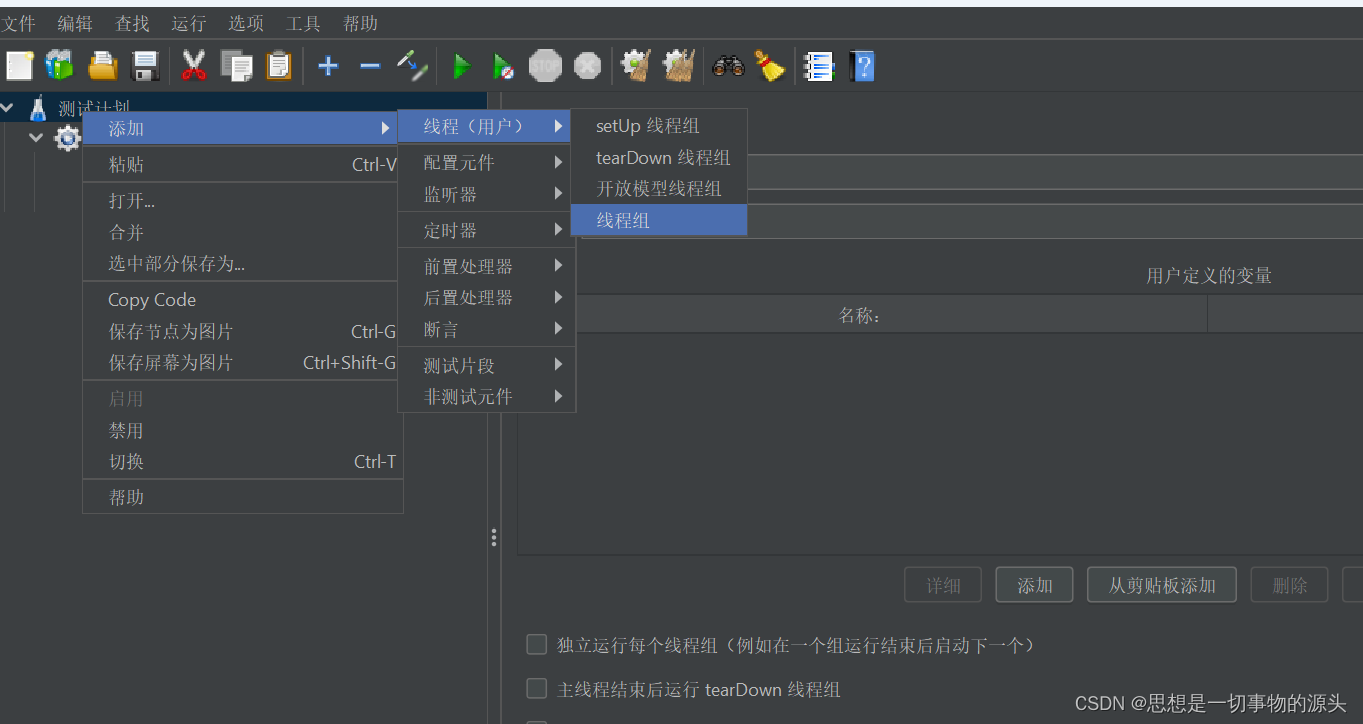Viewport: 1363px width, 724px height.
Task: Expand 配置元件 submenu
Action: [486, 162]
